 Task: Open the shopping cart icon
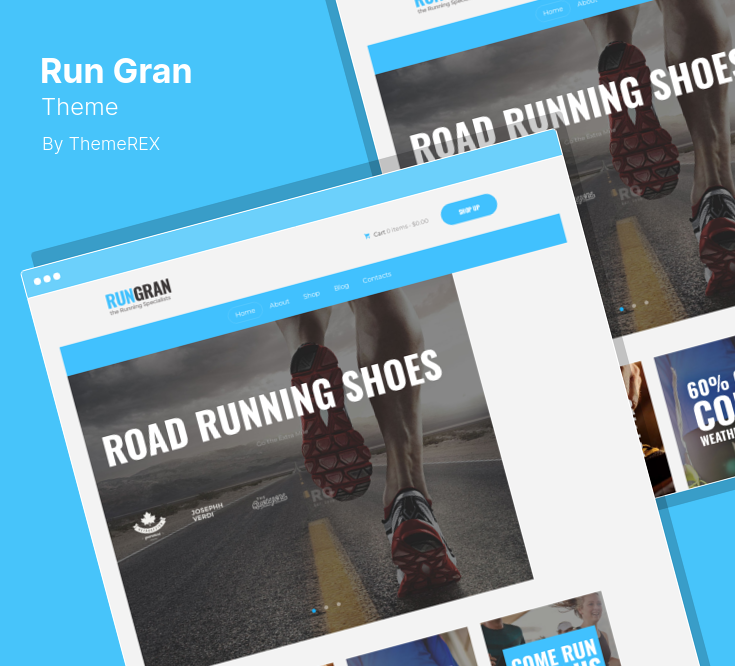(x=367, y=236)
